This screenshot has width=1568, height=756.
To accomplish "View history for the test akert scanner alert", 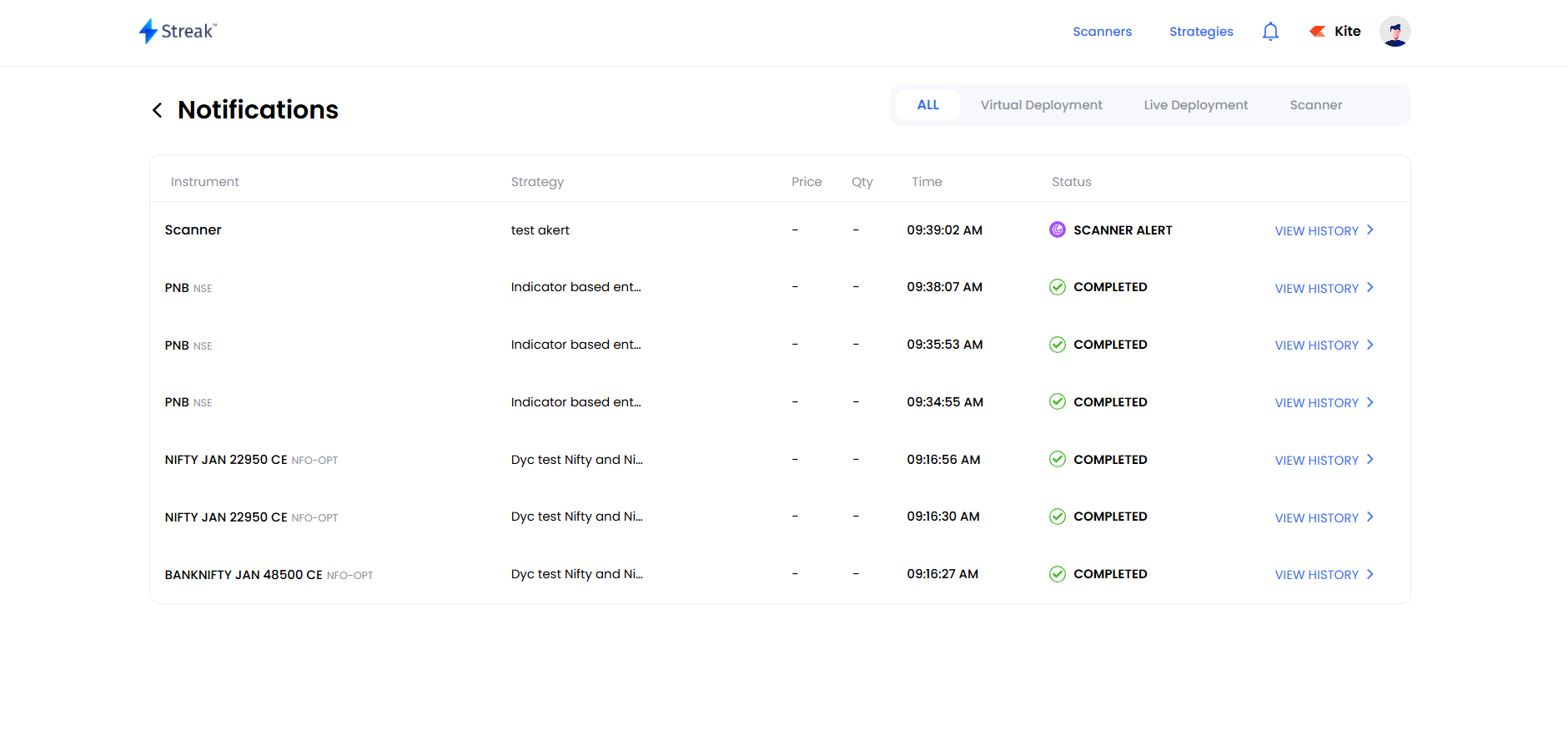I will [1316, 231].
